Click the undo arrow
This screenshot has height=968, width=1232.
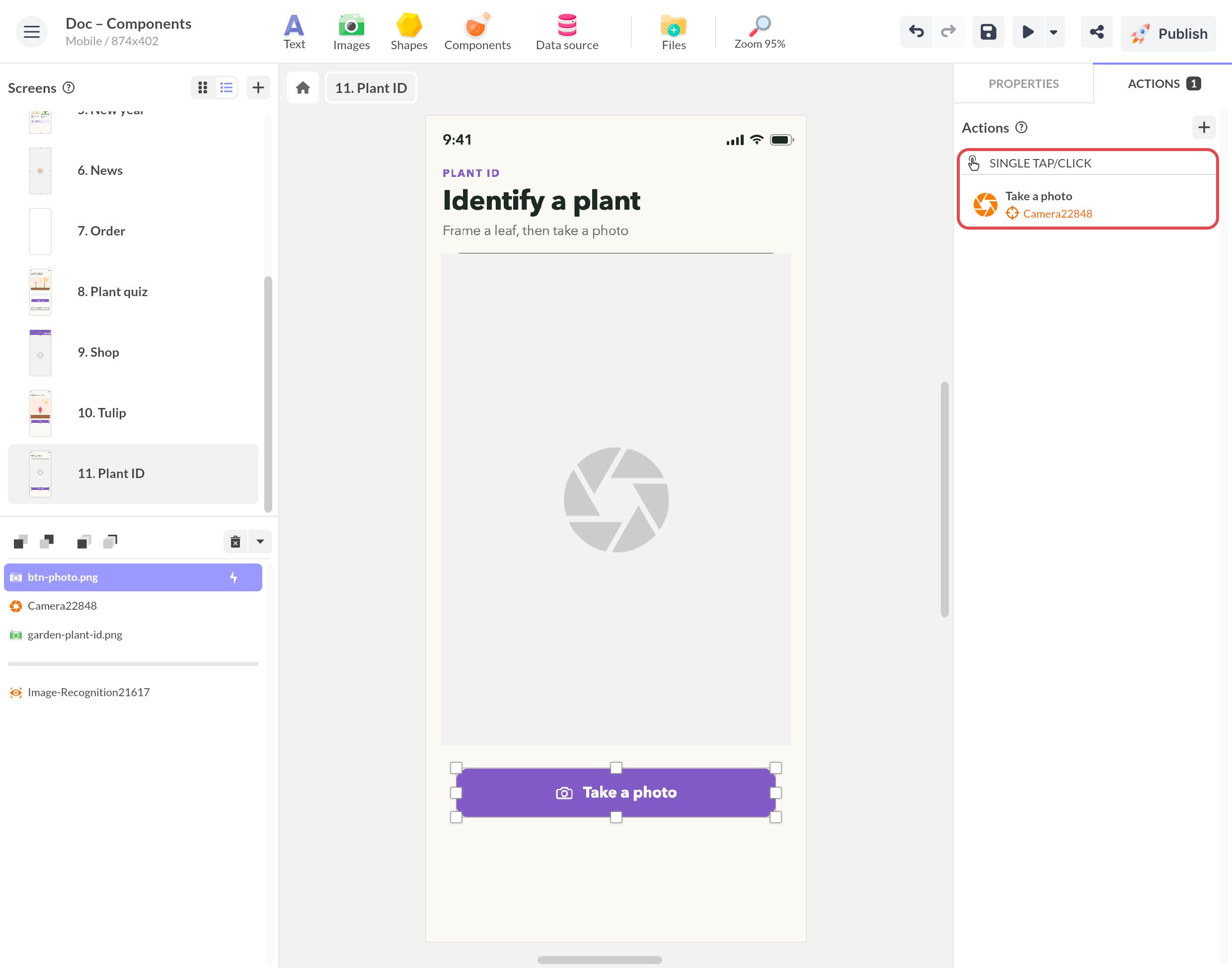916,32
